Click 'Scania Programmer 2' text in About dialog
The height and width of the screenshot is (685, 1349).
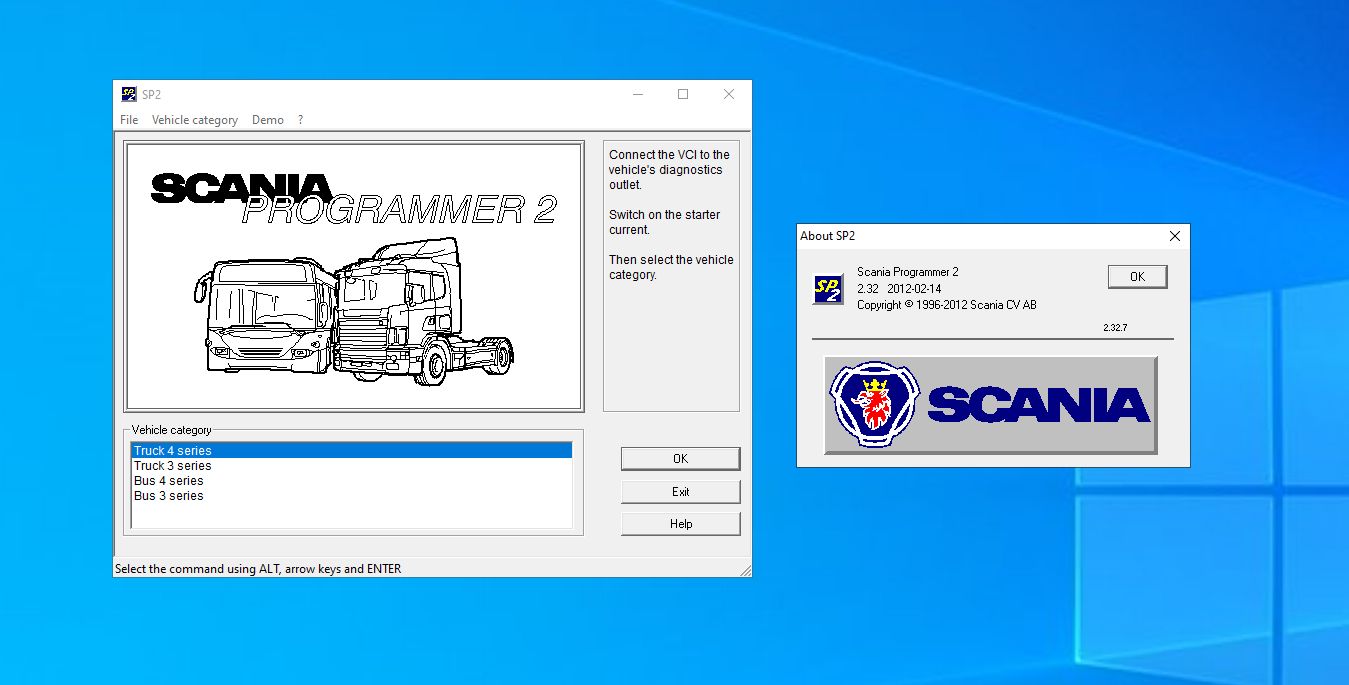908,272
